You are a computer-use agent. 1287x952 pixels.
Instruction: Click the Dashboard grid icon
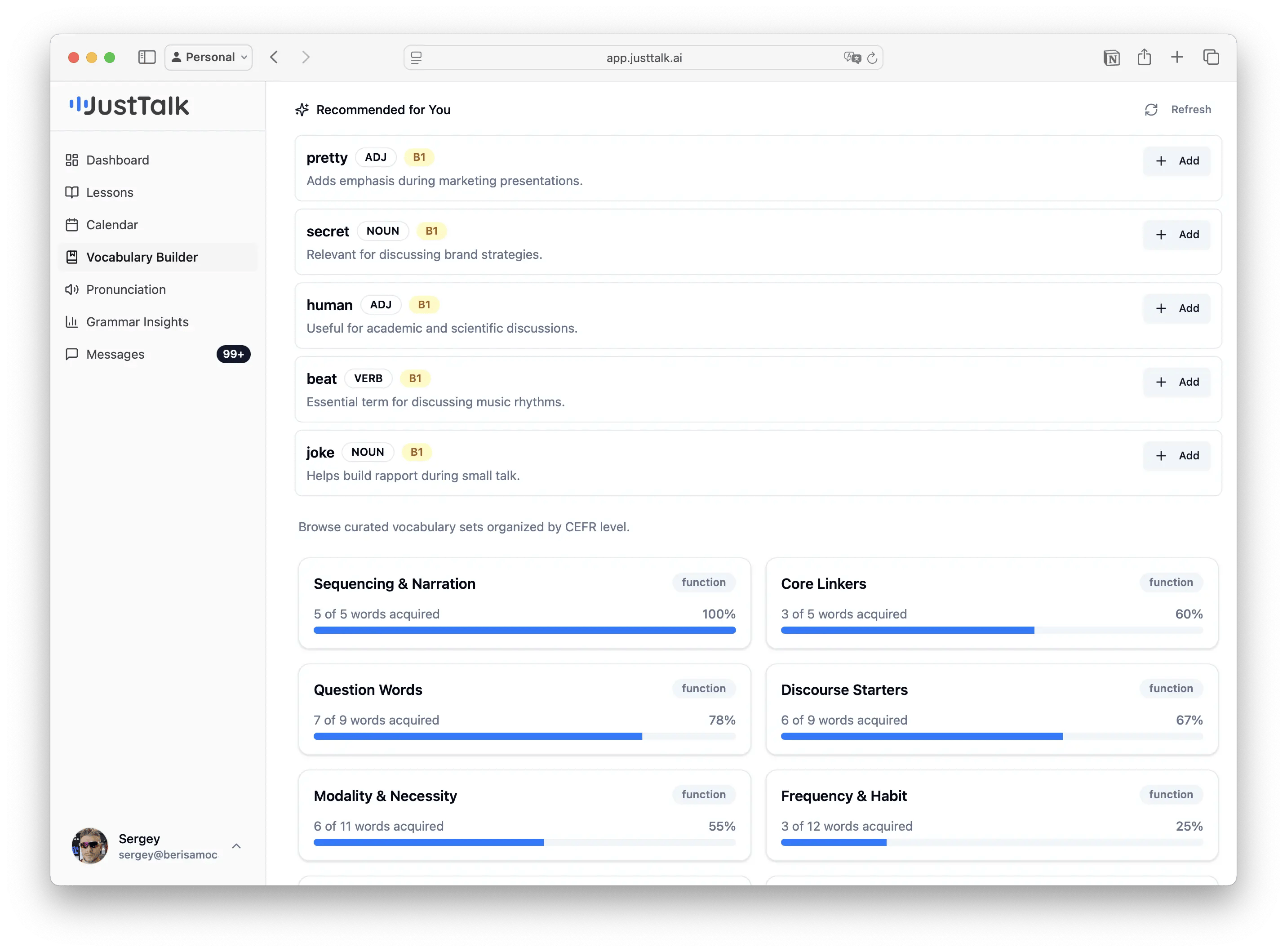(71, 160)
